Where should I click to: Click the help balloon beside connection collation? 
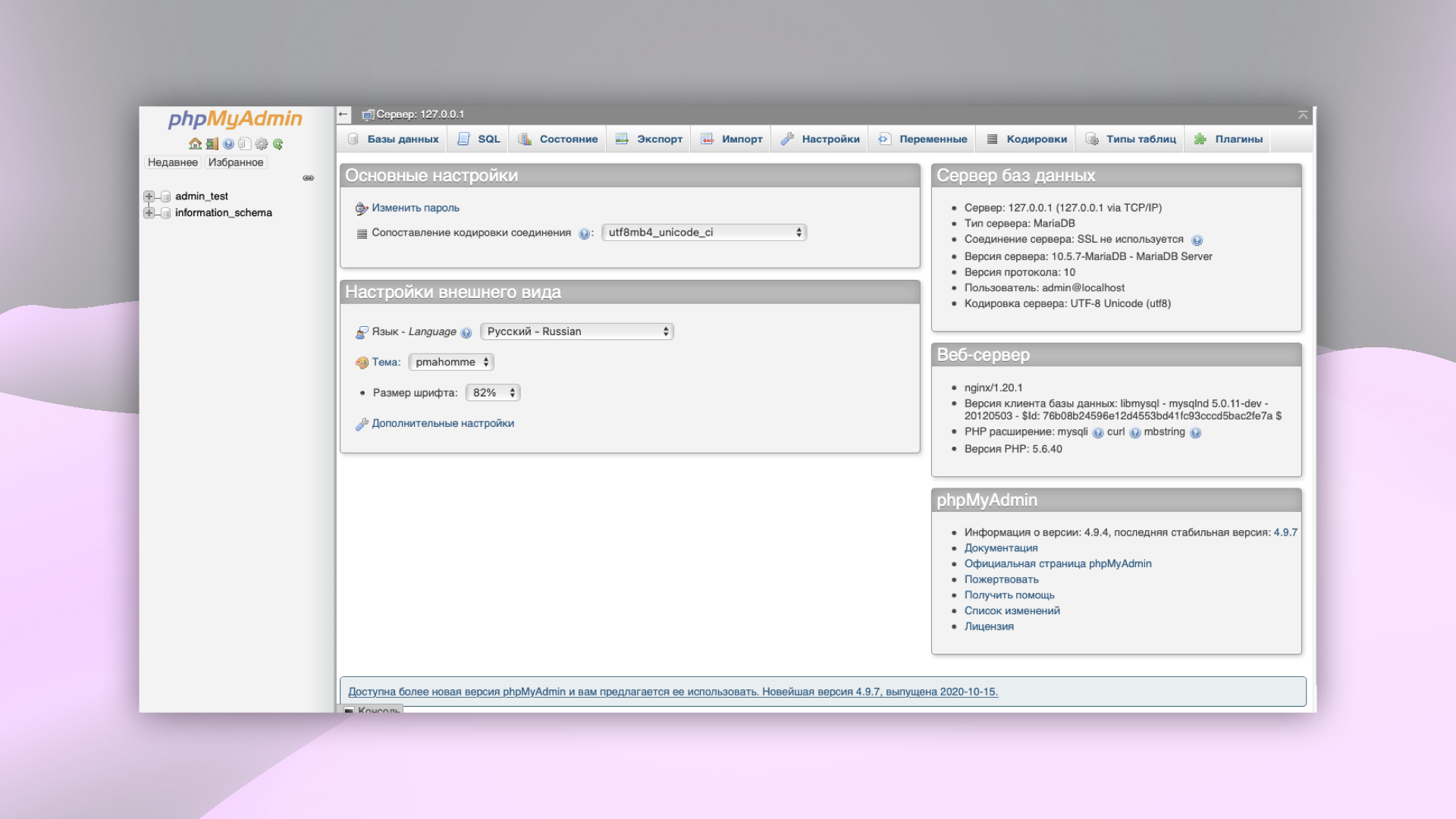click(x=583, y=233)
